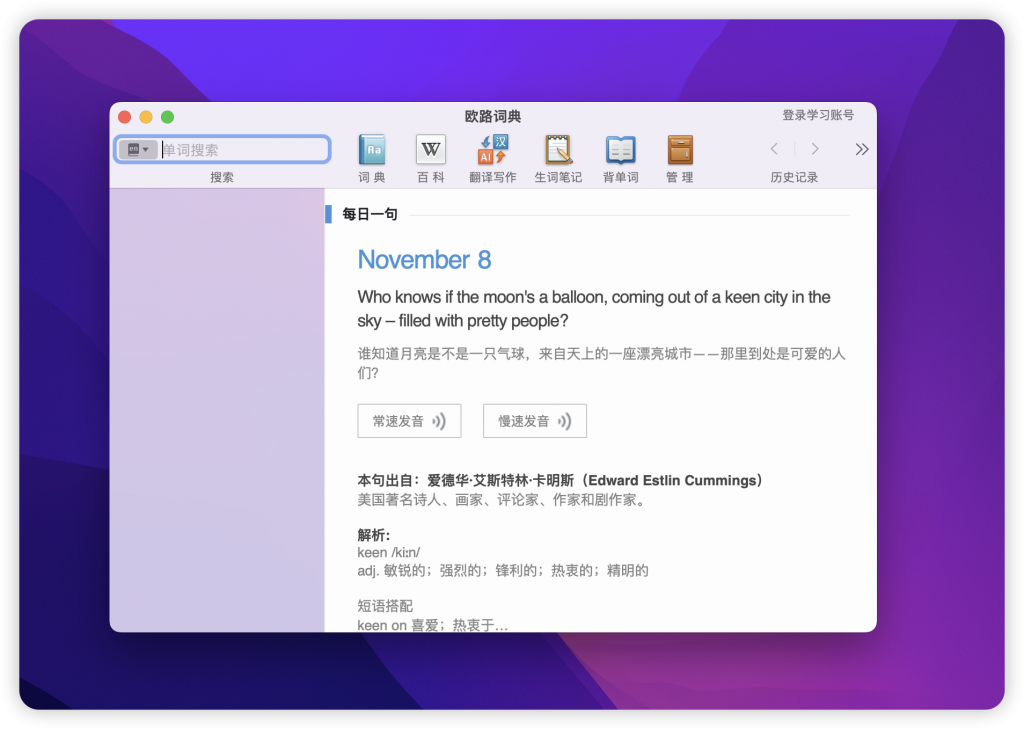Go back in 历史记录 history
The image size is (1024, 729).
[x=774, y=149]
